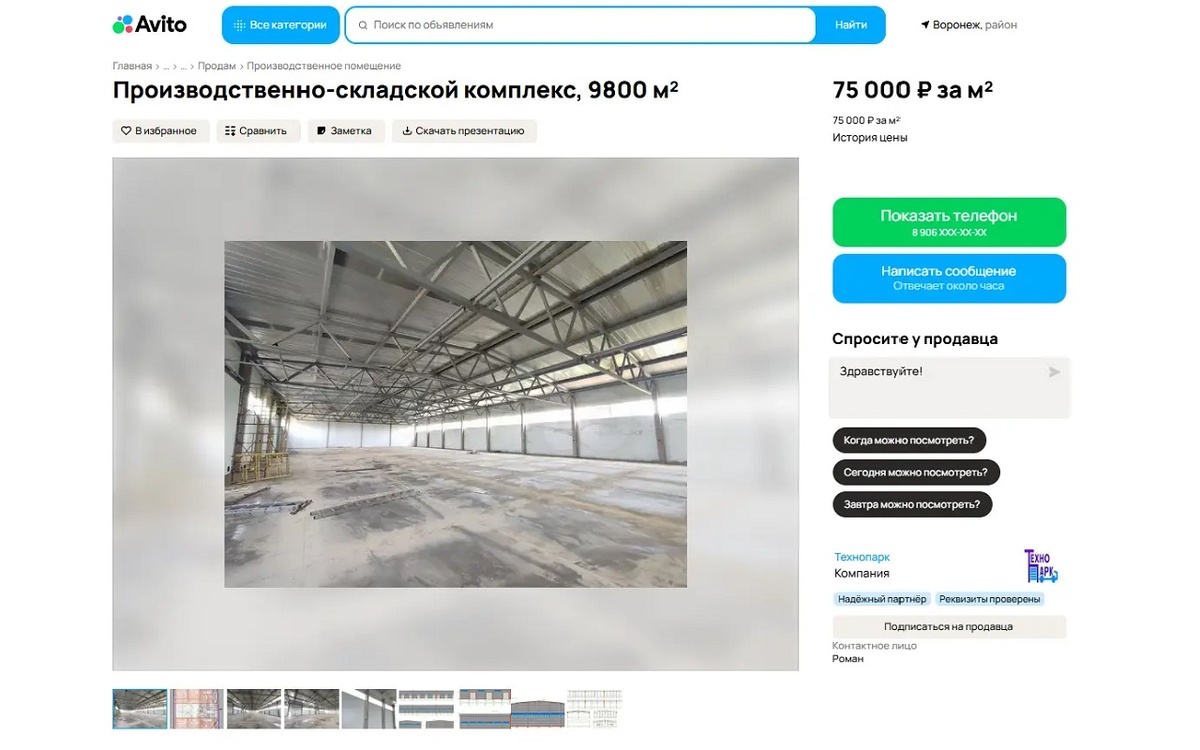The width and height of the screenshot is (1200, 750).
Task: Click the Найти search button
Action: click(851, 25)
